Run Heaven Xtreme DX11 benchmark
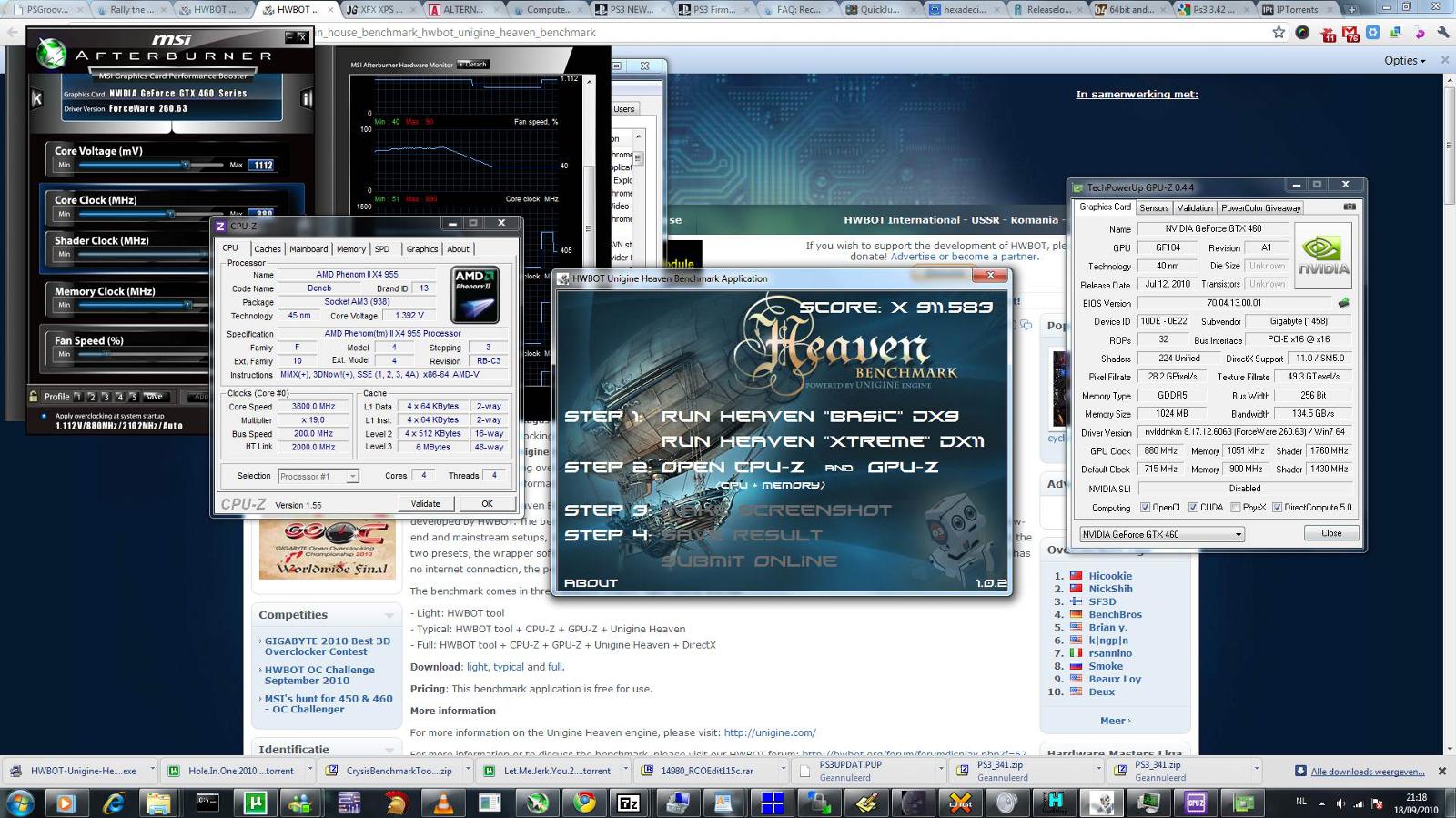This screenshot has width=1456, height=818. point(823,441)
